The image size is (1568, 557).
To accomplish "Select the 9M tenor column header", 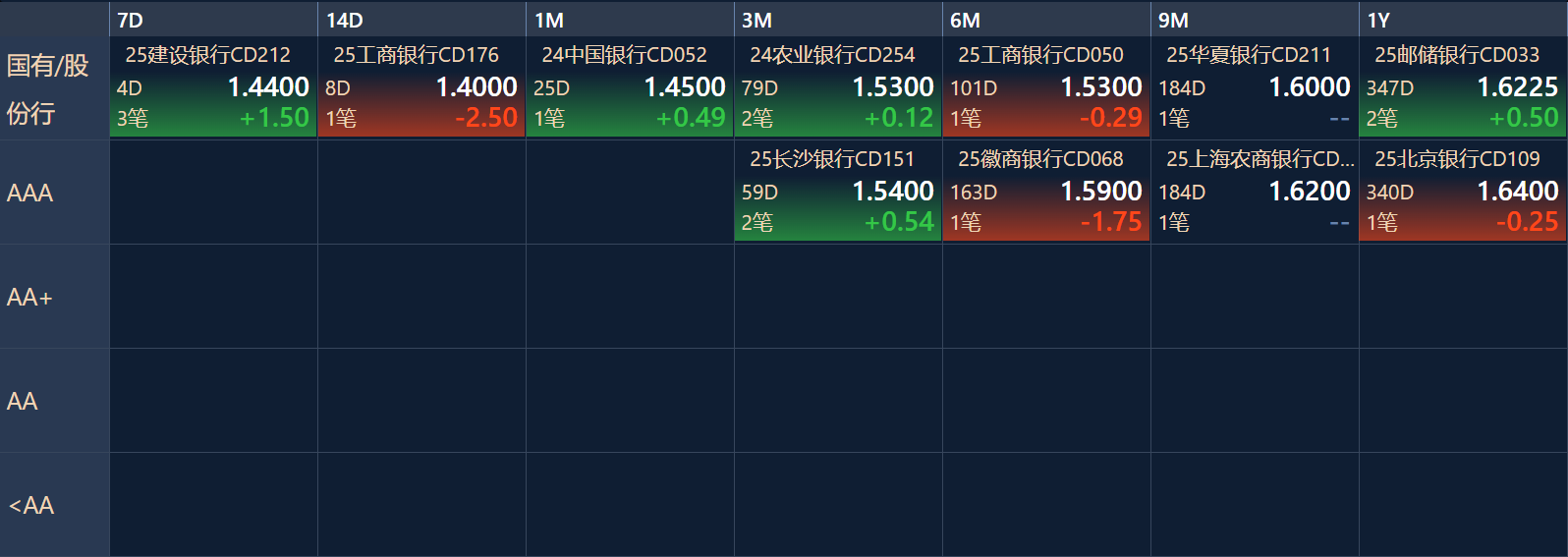I will tap(1255, 20).
